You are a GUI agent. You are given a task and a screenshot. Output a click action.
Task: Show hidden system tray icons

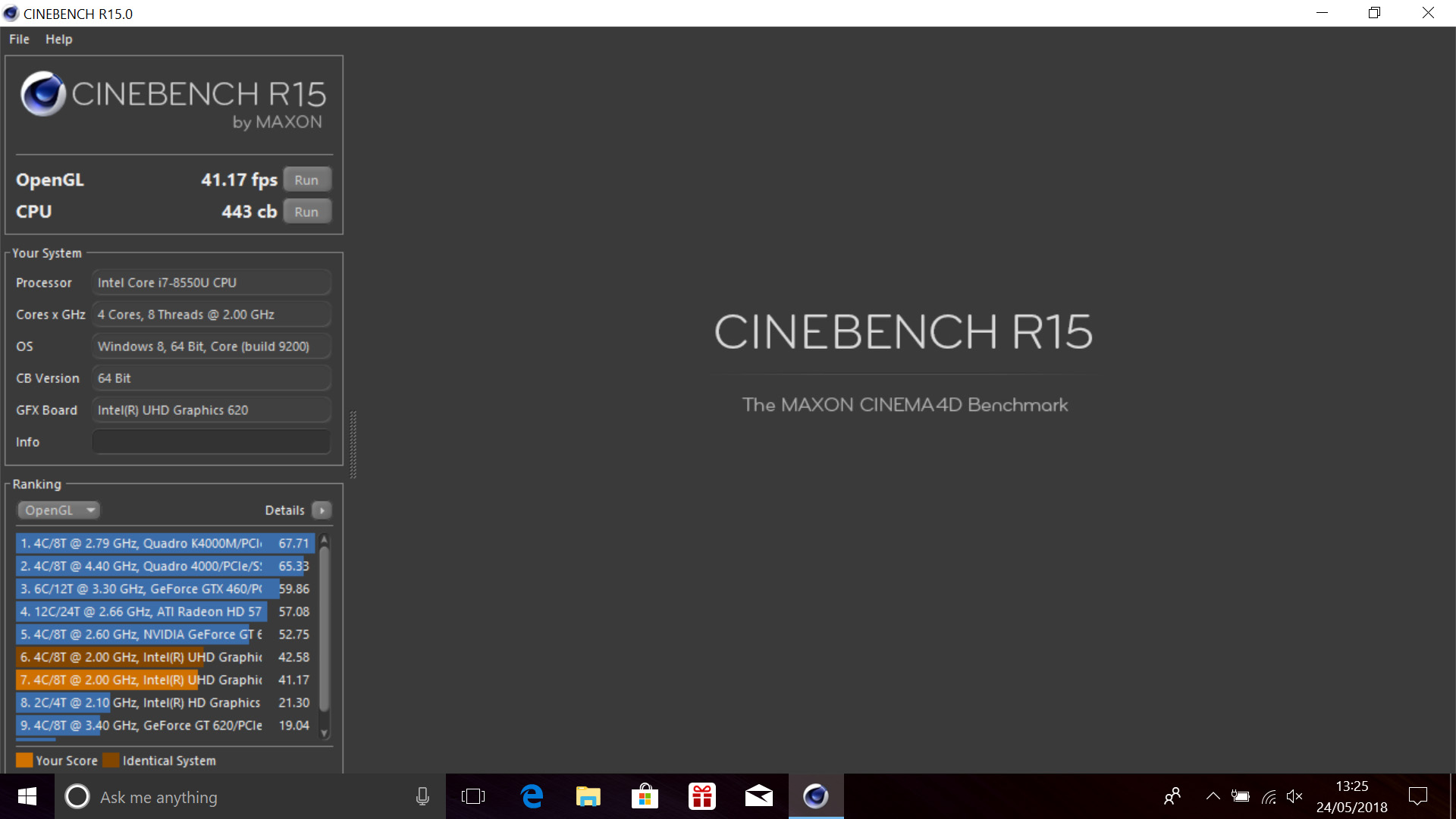1213,796
